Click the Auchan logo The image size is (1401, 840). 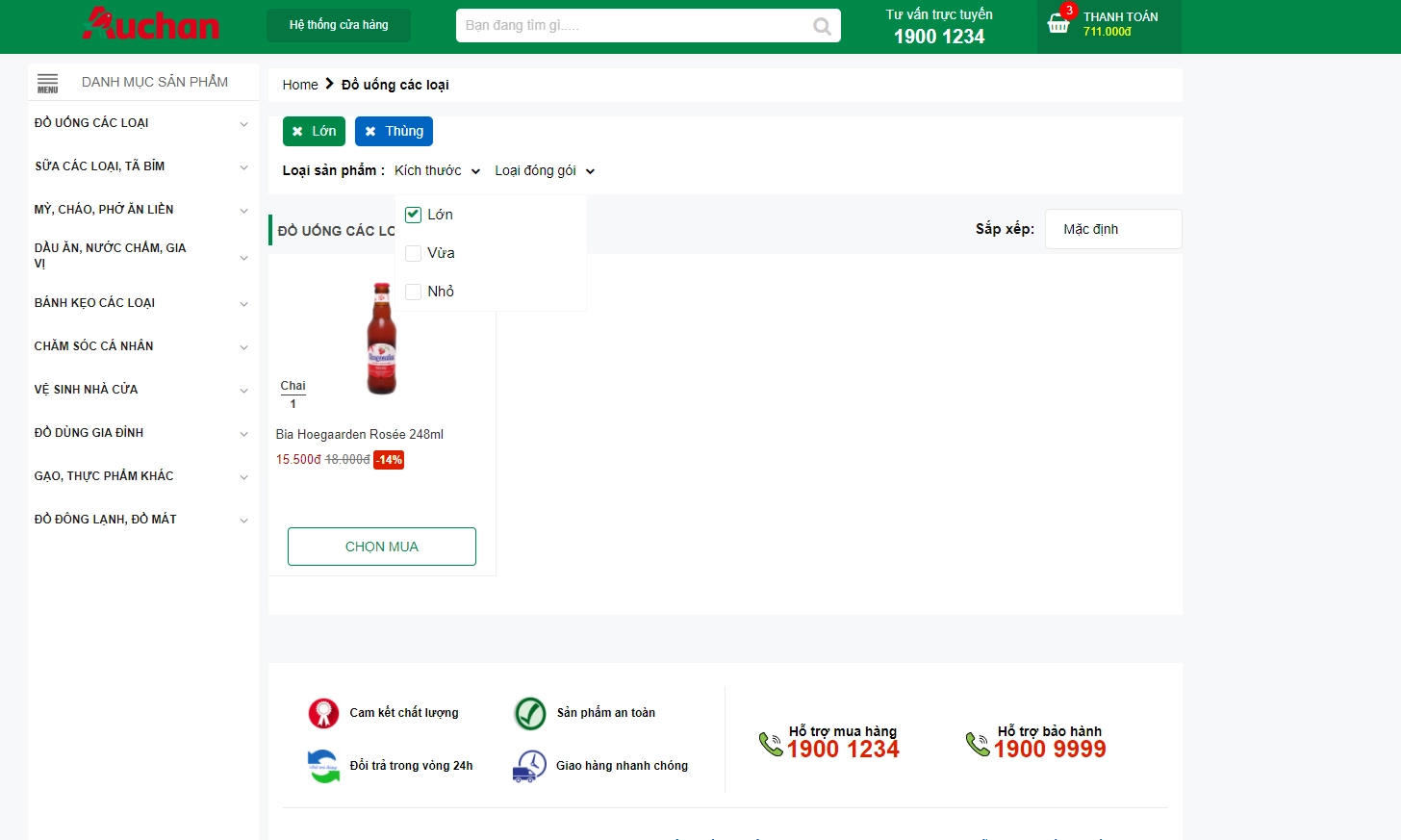(151, 24)
